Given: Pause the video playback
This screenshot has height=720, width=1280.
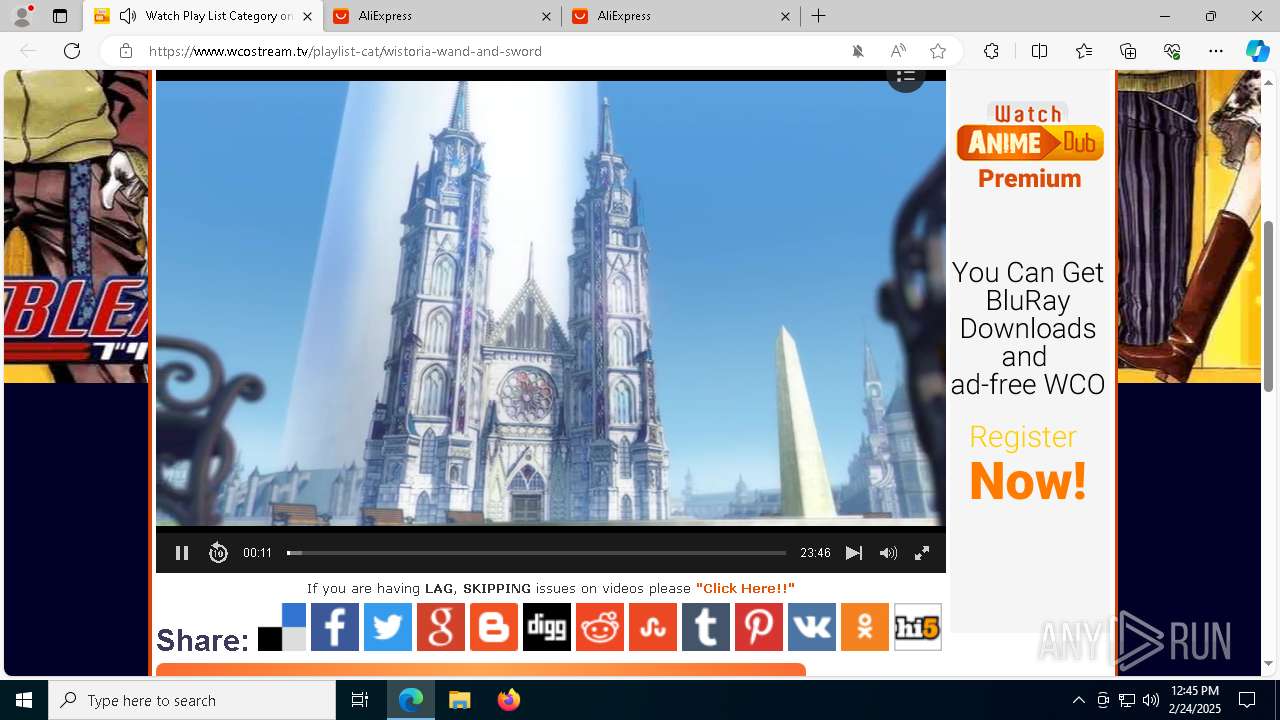Looking at the screenshot, I should point(181,553).
